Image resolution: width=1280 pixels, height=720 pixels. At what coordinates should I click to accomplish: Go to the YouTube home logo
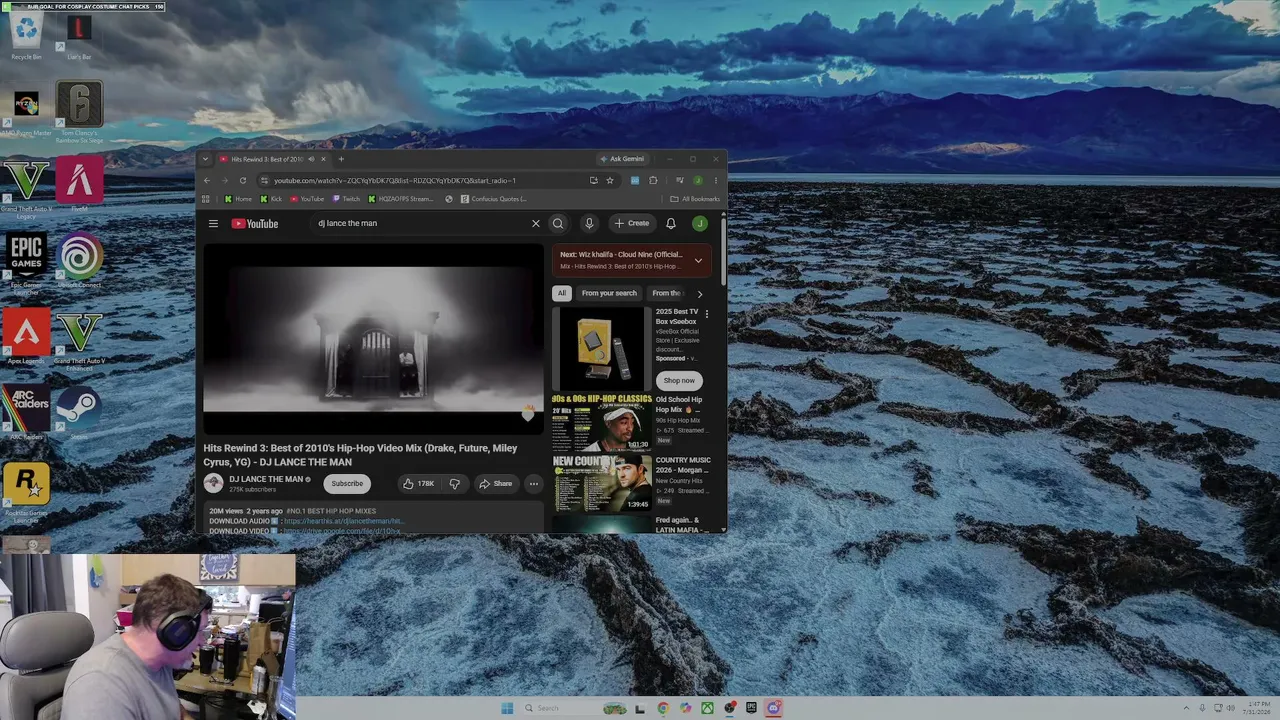255,223
